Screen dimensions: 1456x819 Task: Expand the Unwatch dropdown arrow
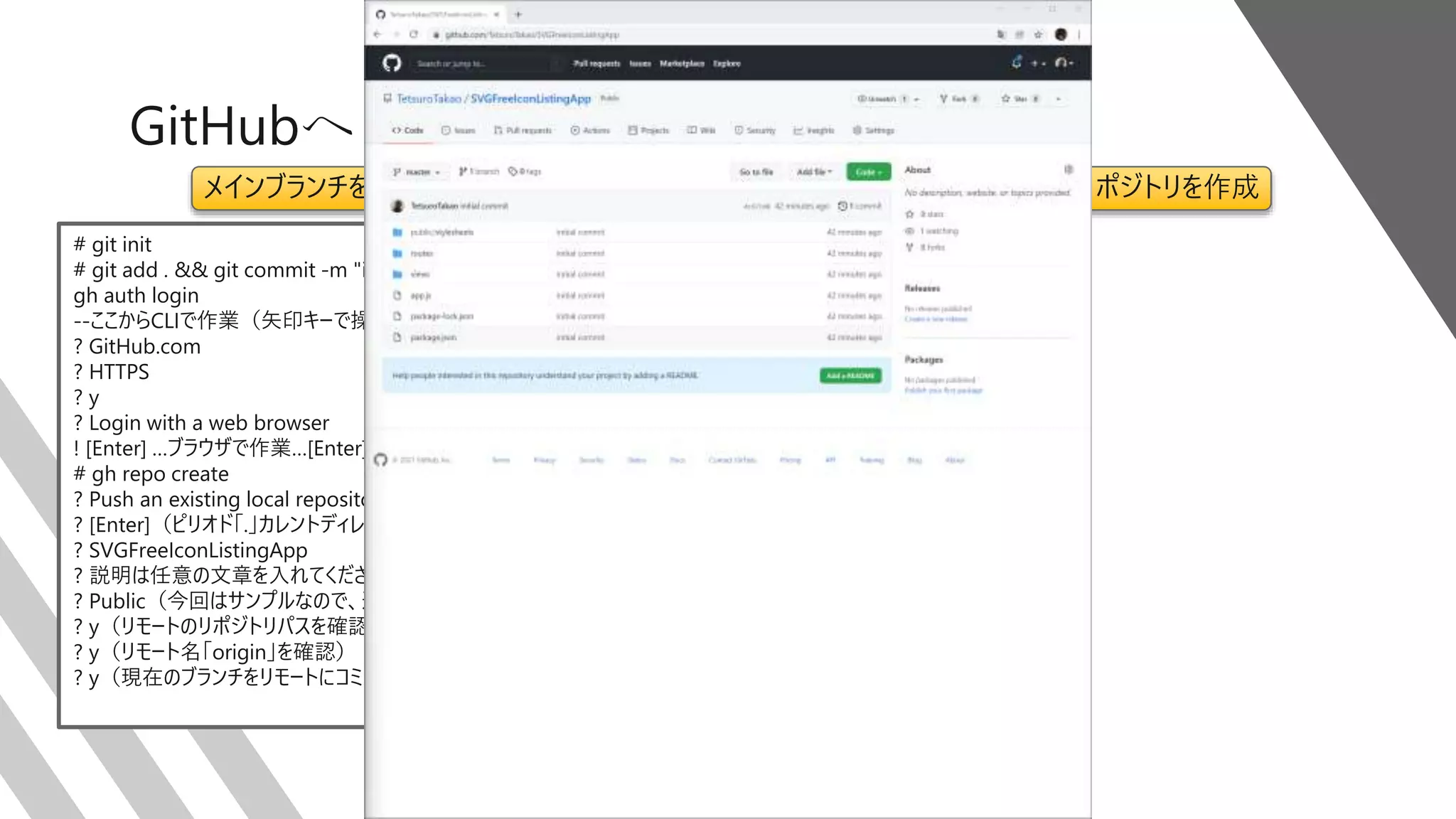click(x=916, y=99)
